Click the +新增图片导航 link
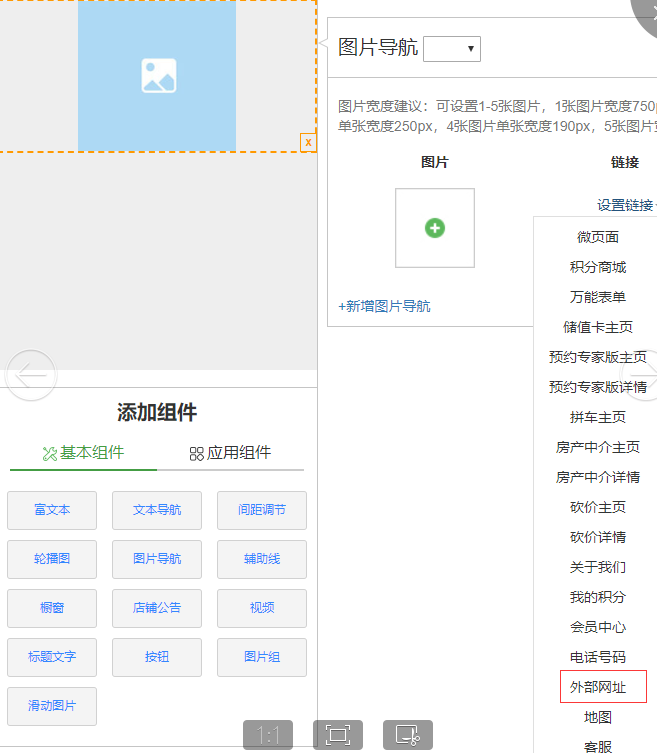The height and width of the screenshot is (753, 657). [385, 306]
